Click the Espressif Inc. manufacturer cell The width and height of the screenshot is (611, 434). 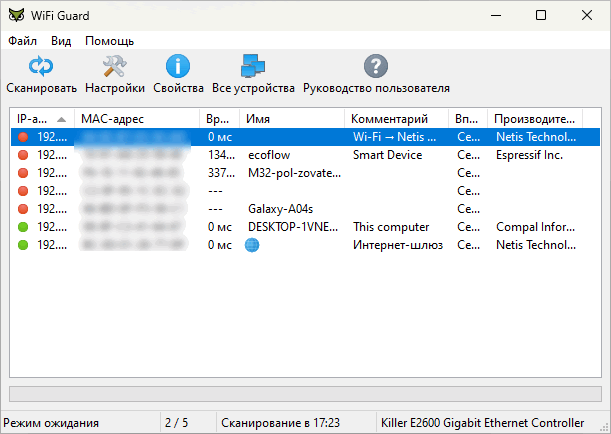(x=530, y=155)
